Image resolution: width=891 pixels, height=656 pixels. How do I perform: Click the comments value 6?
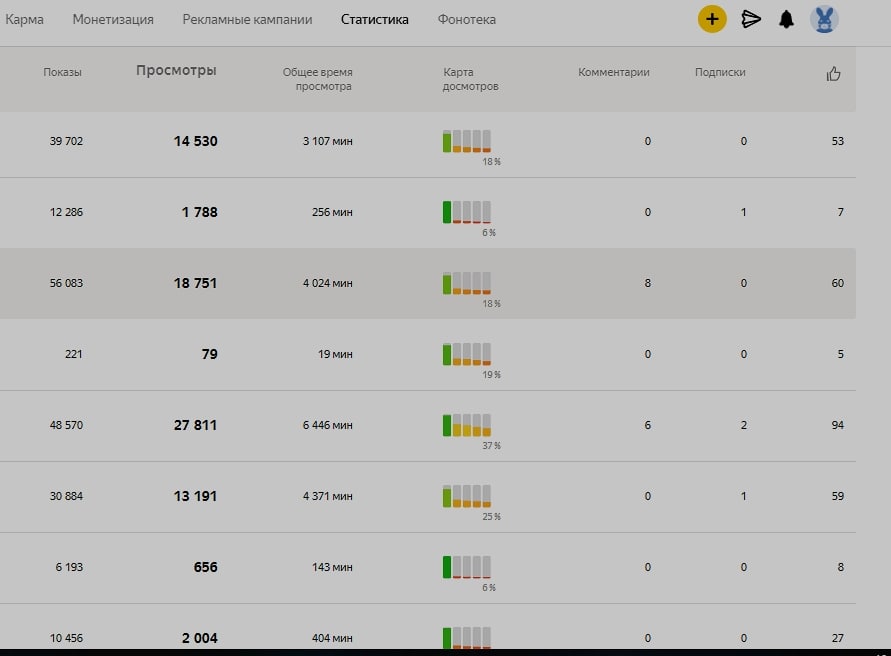click(x=647, y=425)
